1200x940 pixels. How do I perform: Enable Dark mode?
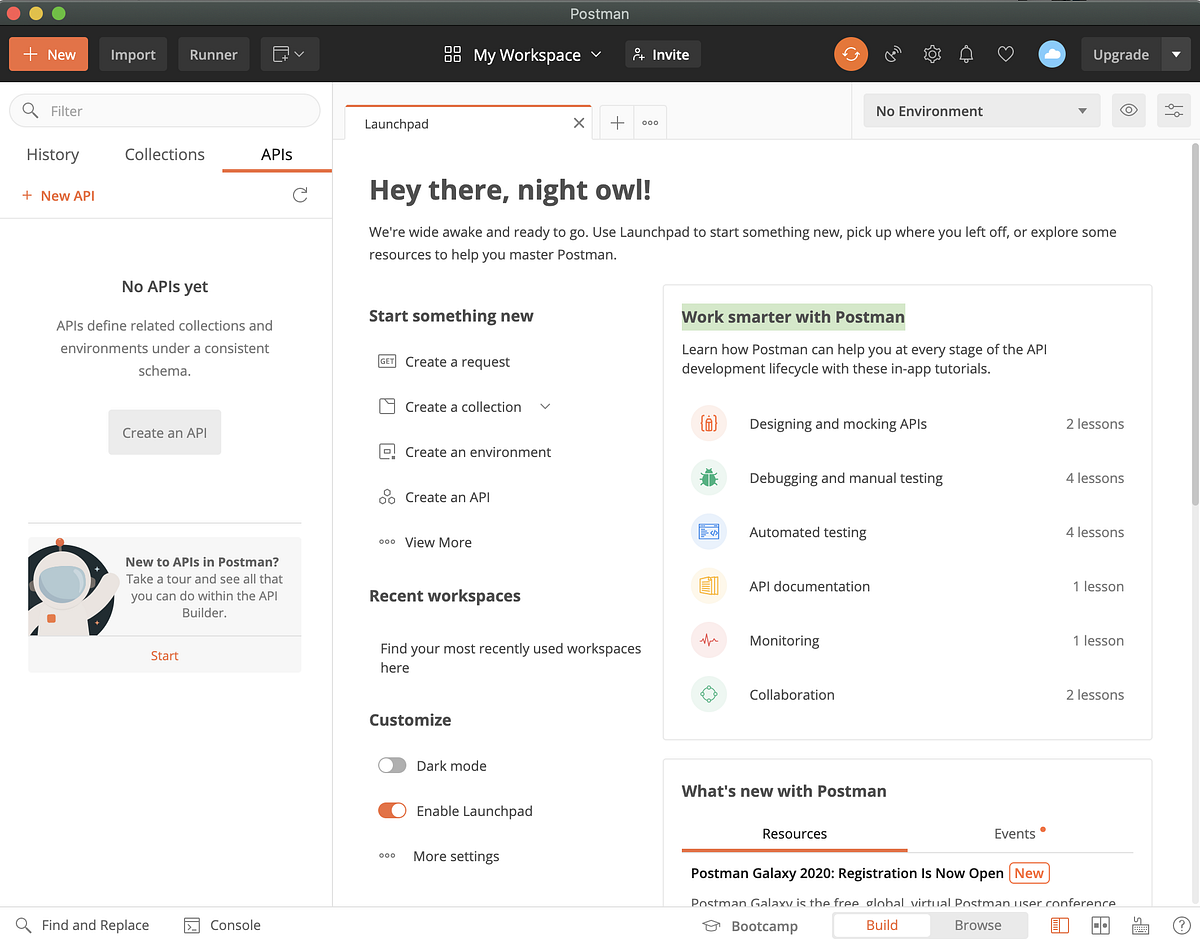(x=392, y=765)
